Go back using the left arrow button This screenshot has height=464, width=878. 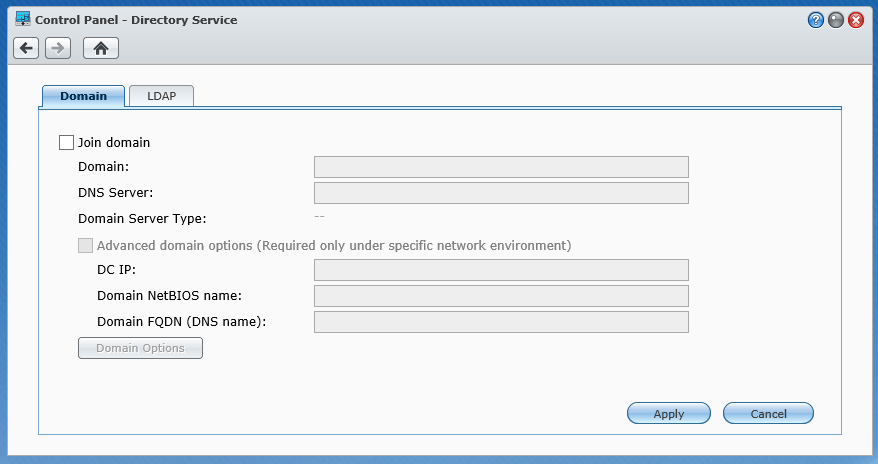pos(26,48)
